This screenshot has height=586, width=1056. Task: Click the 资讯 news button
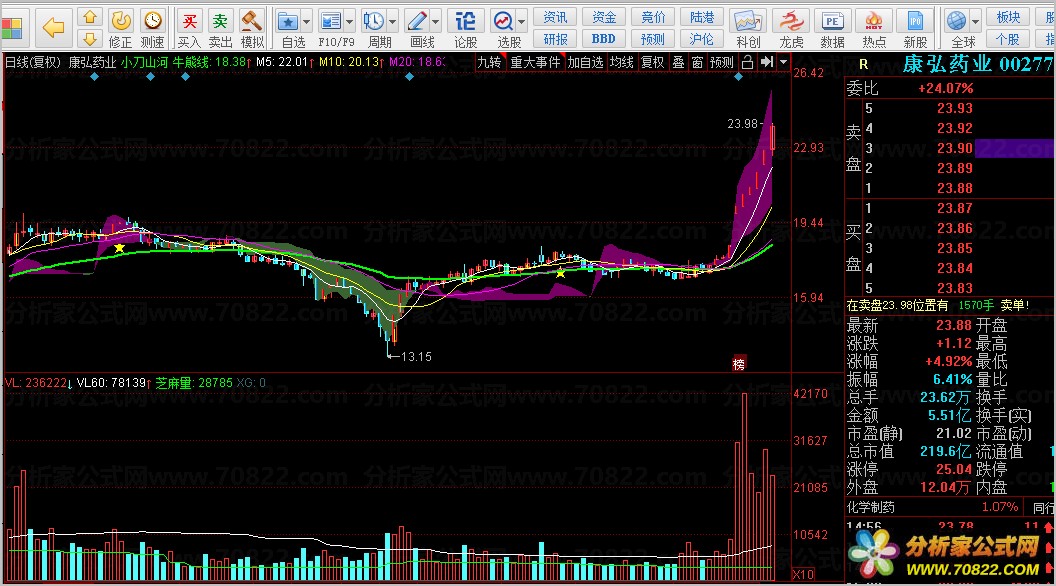555,17
